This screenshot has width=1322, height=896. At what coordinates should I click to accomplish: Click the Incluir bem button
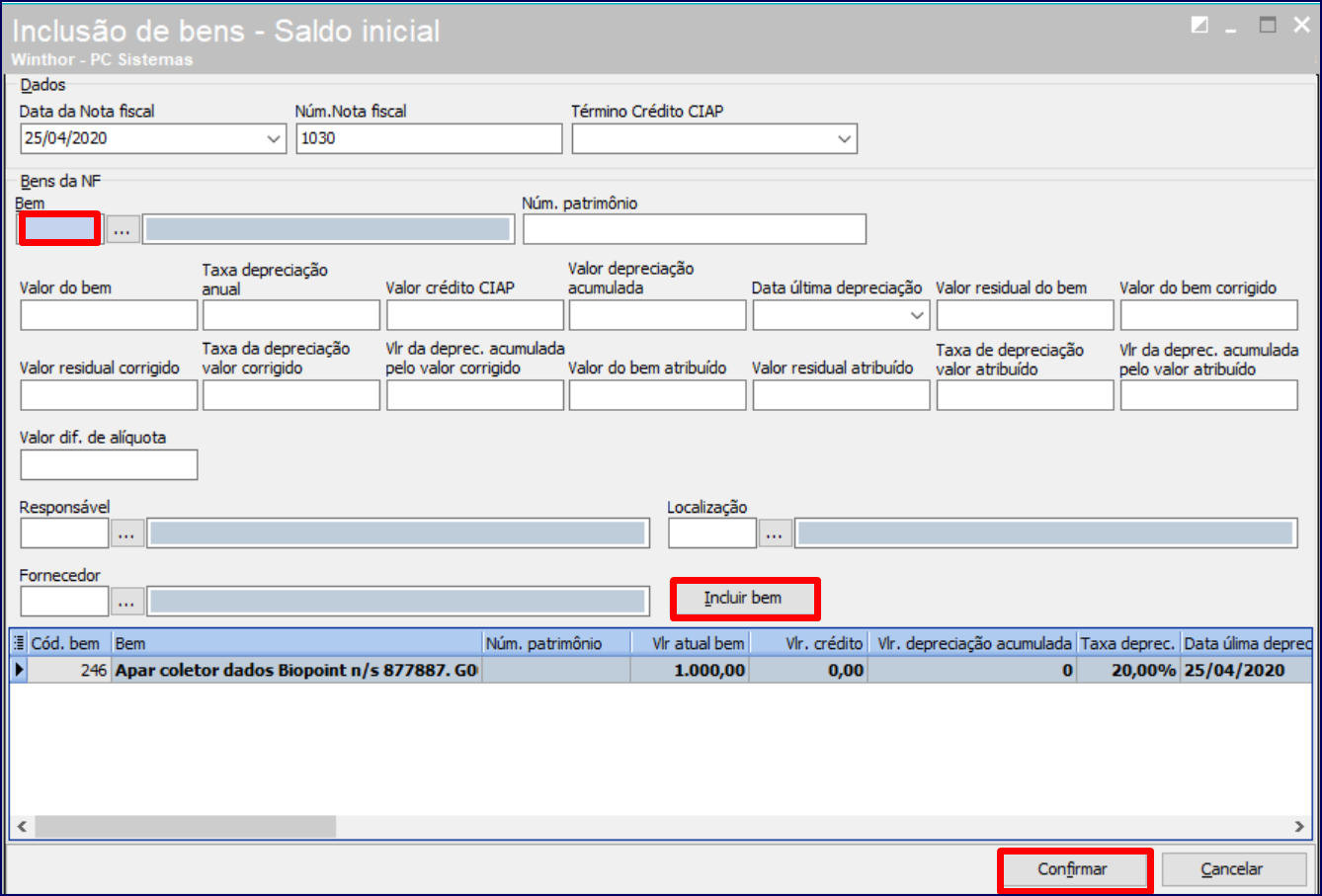[x=743, y=598]
